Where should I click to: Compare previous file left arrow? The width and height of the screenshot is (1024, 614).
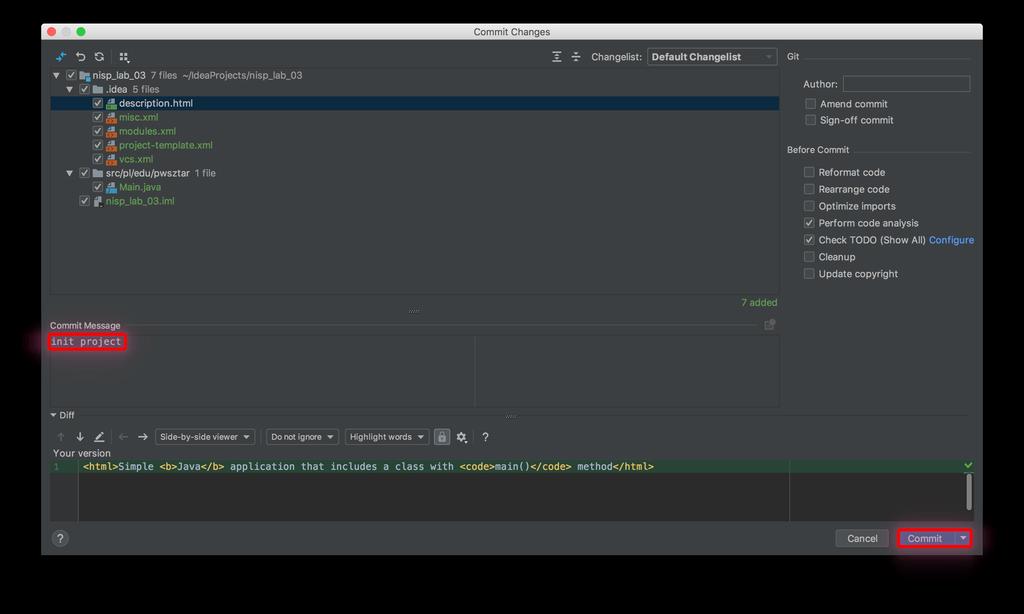point(123,437)
